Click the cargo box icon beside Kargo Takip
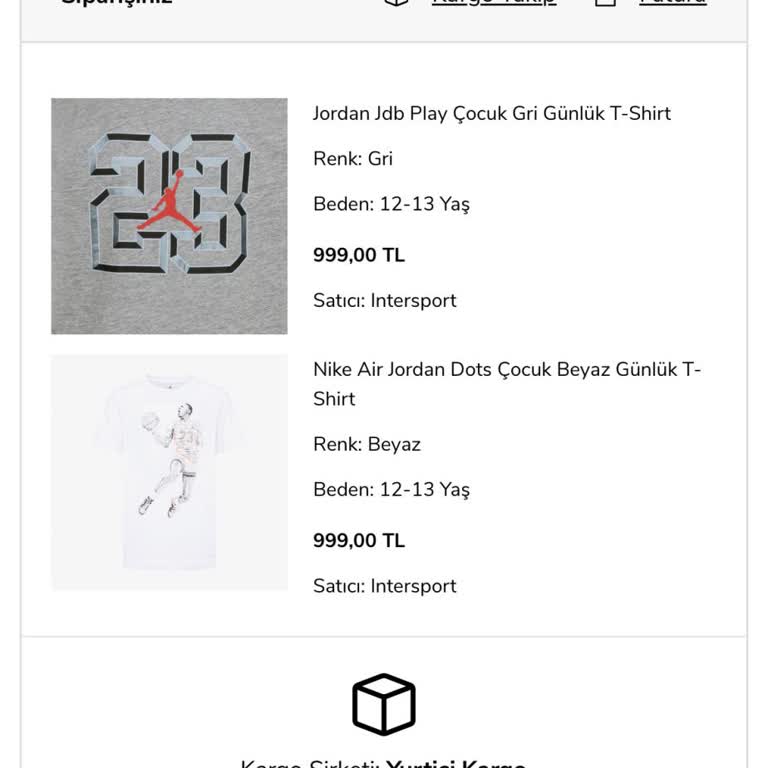Viewport: 768px width, 768px height. coord(397,3)
